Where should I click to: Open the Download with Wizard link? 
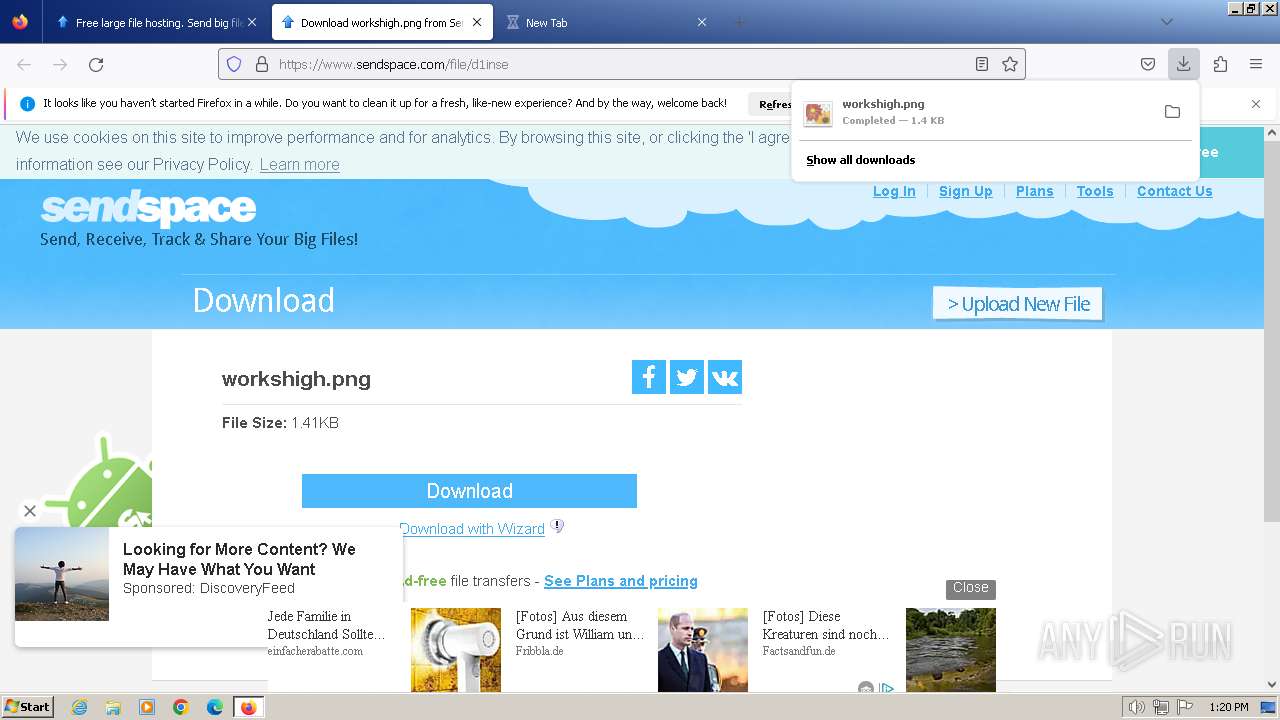(472, 529)
